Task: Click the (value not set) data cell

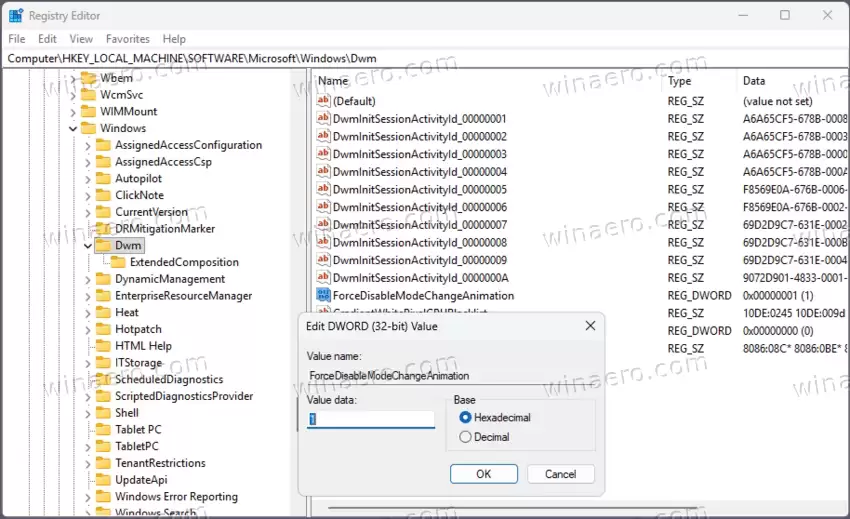Action: [777, 101]
